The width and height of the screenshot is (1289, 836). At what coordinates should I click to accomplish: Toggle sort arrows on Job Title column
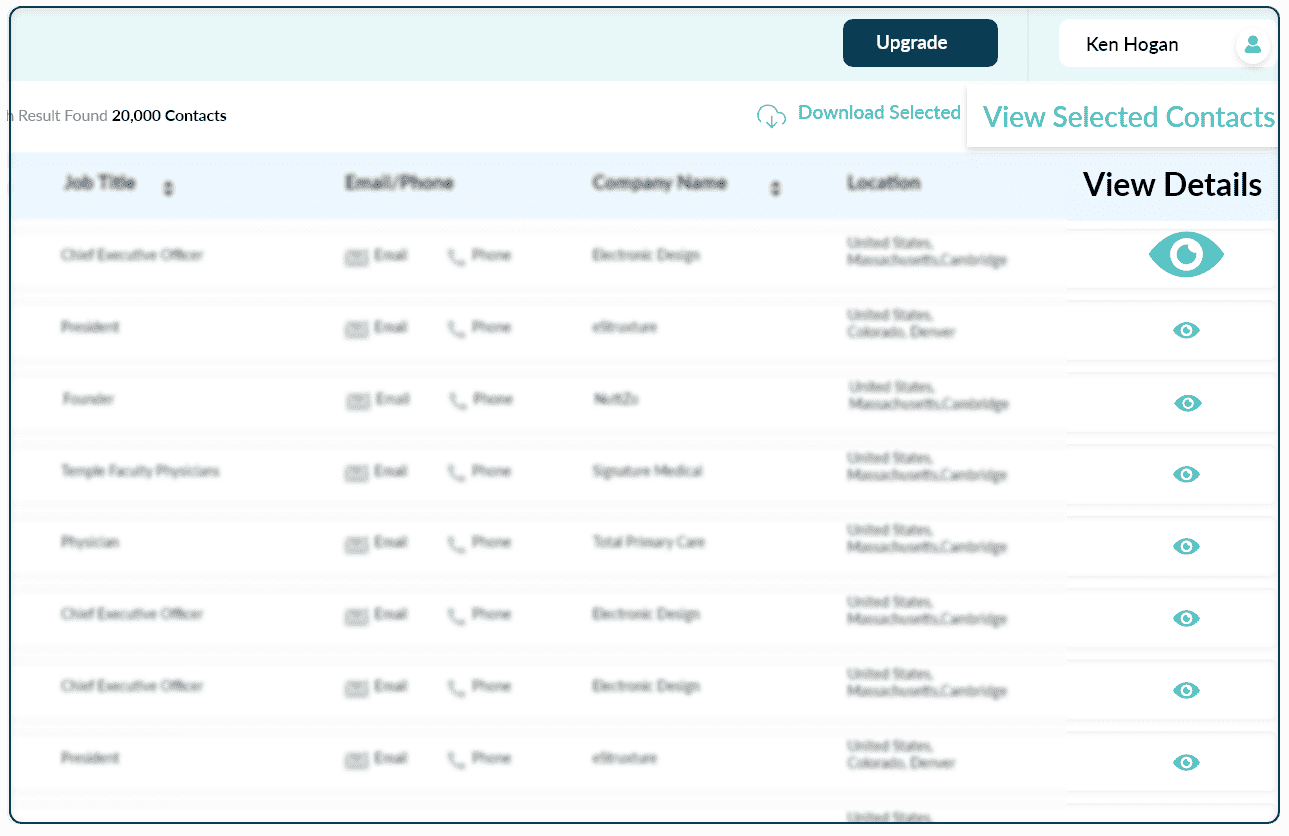(168, 187)
